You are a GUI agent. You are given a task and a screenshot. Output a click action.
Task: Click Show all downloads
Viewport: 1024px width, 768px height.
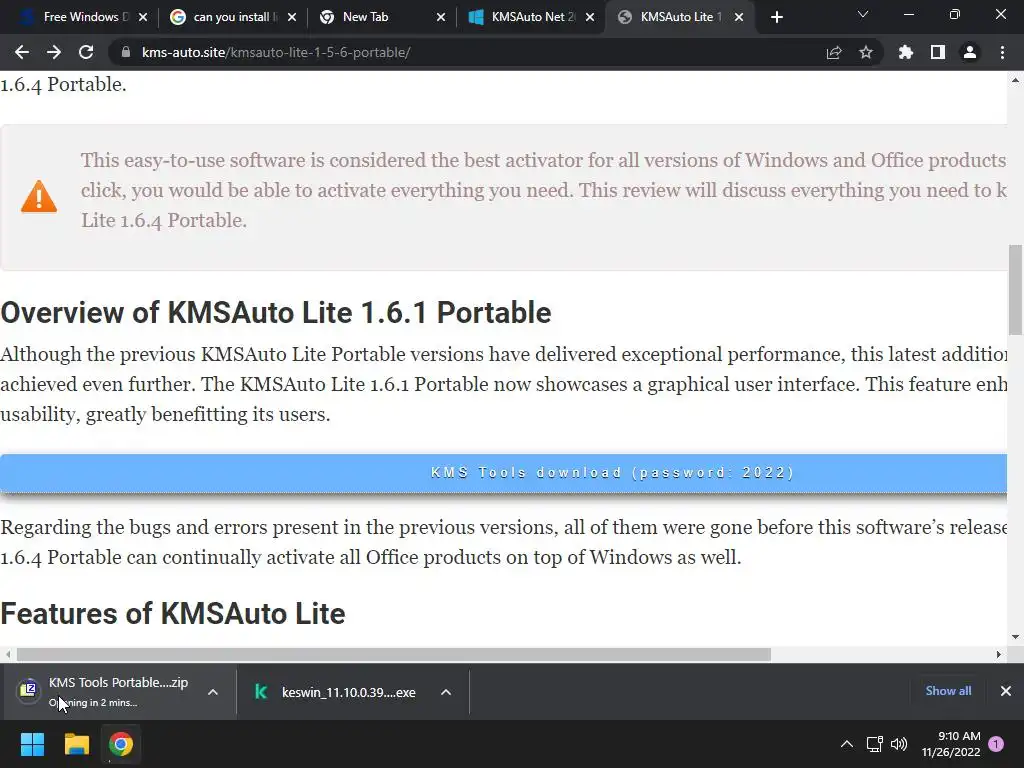point(948,690)
